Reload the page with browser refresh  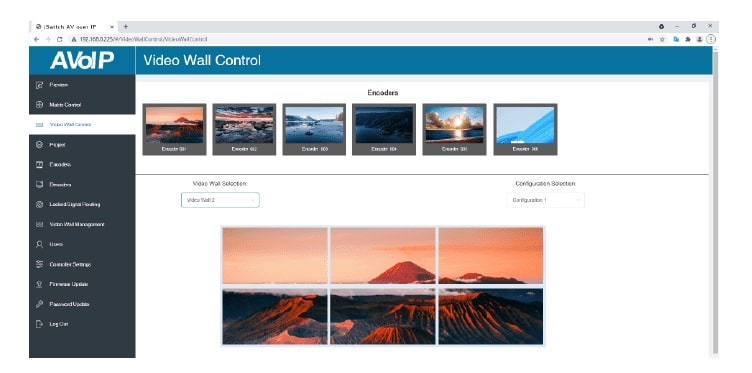59,39
